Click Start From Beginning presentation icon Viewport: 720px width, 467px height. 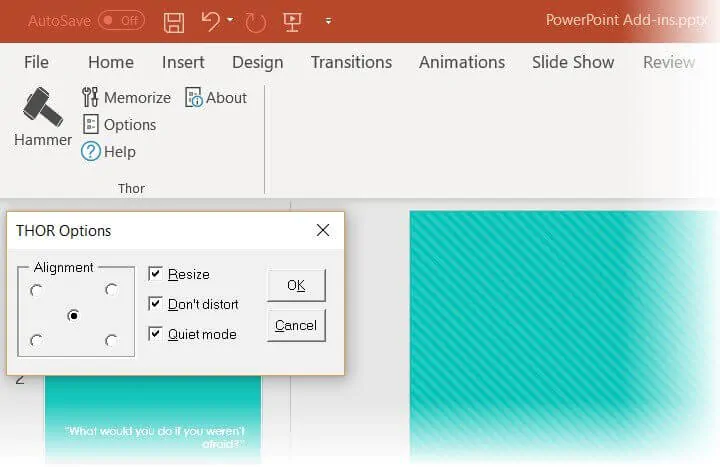(292, 20)
